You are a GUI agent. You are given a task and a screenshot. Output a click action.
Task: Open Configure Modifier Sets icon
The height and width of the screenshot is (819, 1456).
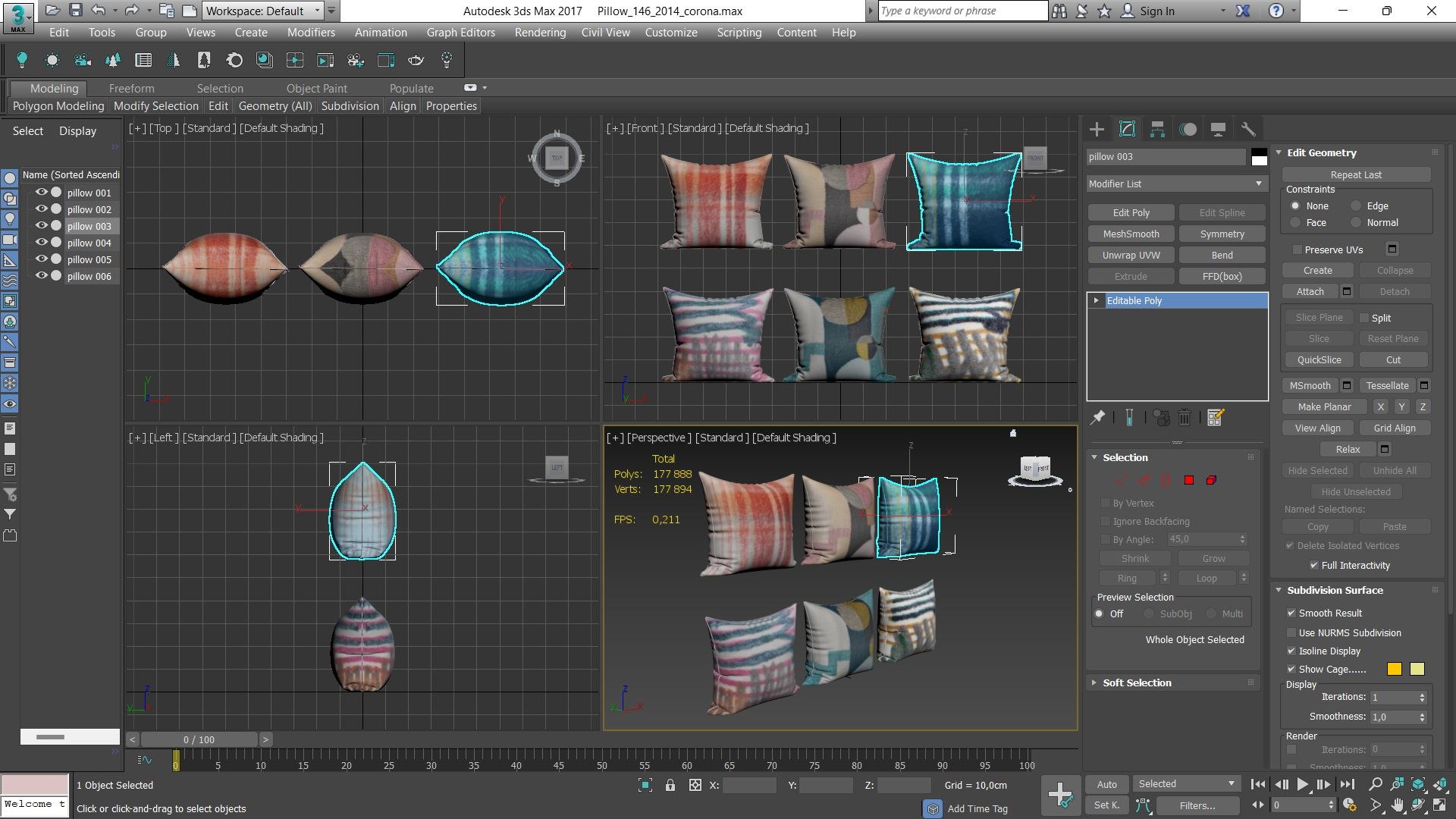[1216, 417]
